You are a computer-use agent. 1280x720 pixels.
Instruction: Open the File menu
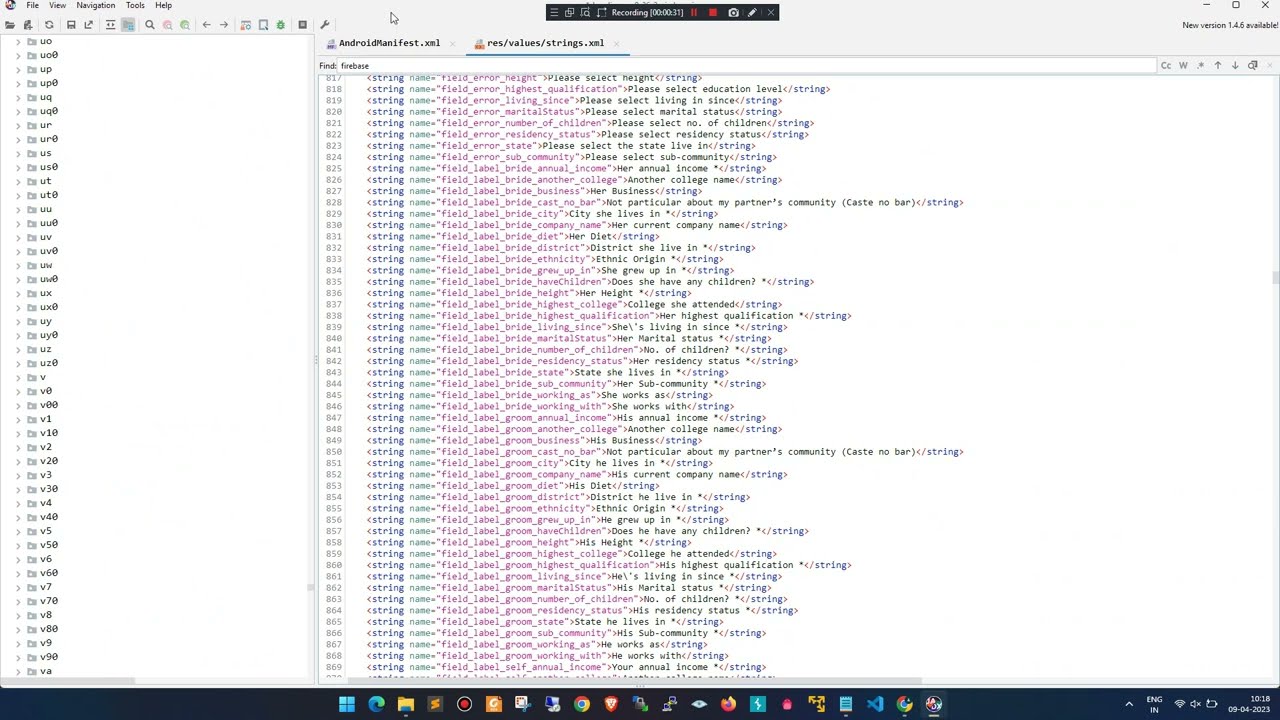[x=33, y=5]
